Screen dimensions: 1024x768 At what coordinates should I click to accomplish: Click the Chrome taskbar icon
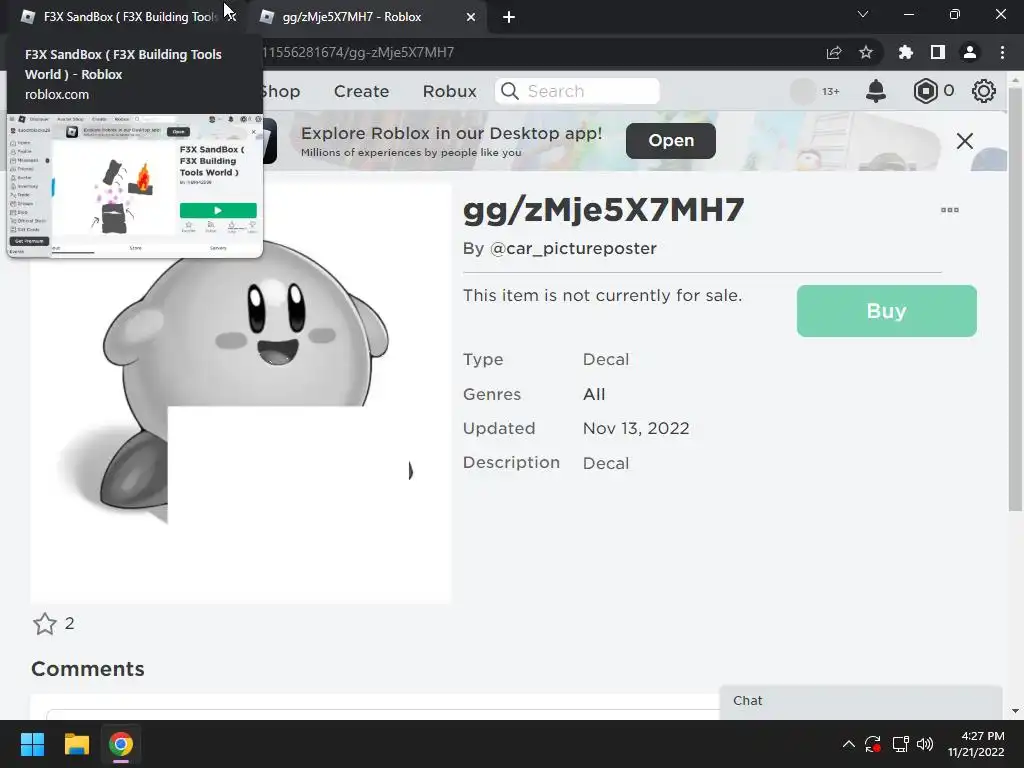(x=121, y=744)
